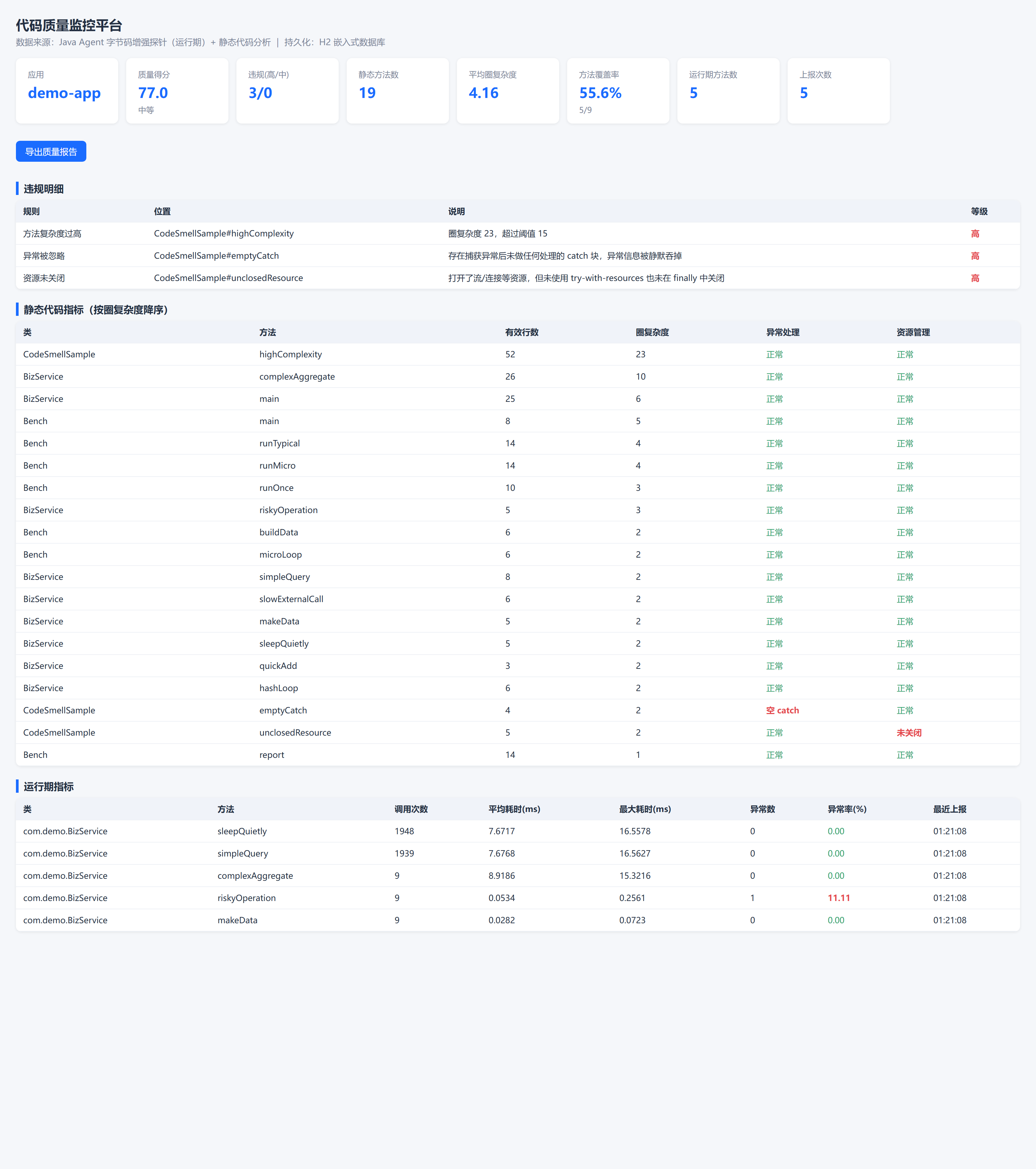Viewport: 1036px width, 1169px height.
Task: Click the red 未关闭 status
Action: [x=909, y=733]
